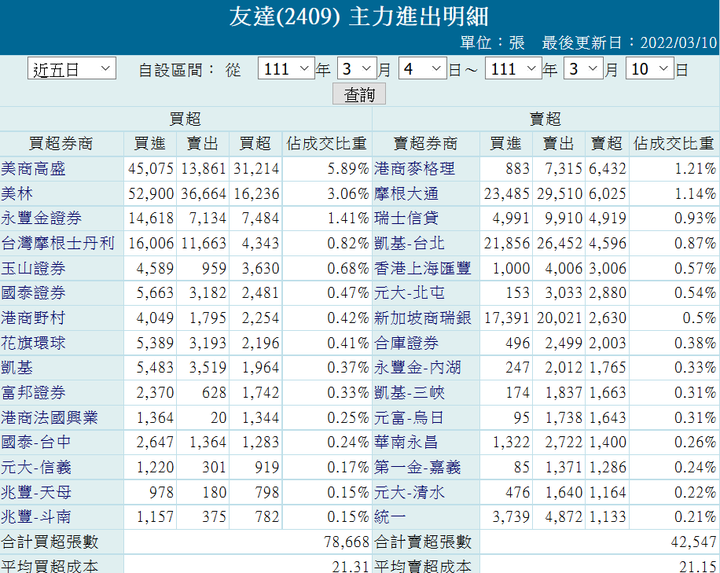Select total net-buy value 78,668
Viewport: 720px width, 573px height.
click(347, 542)
